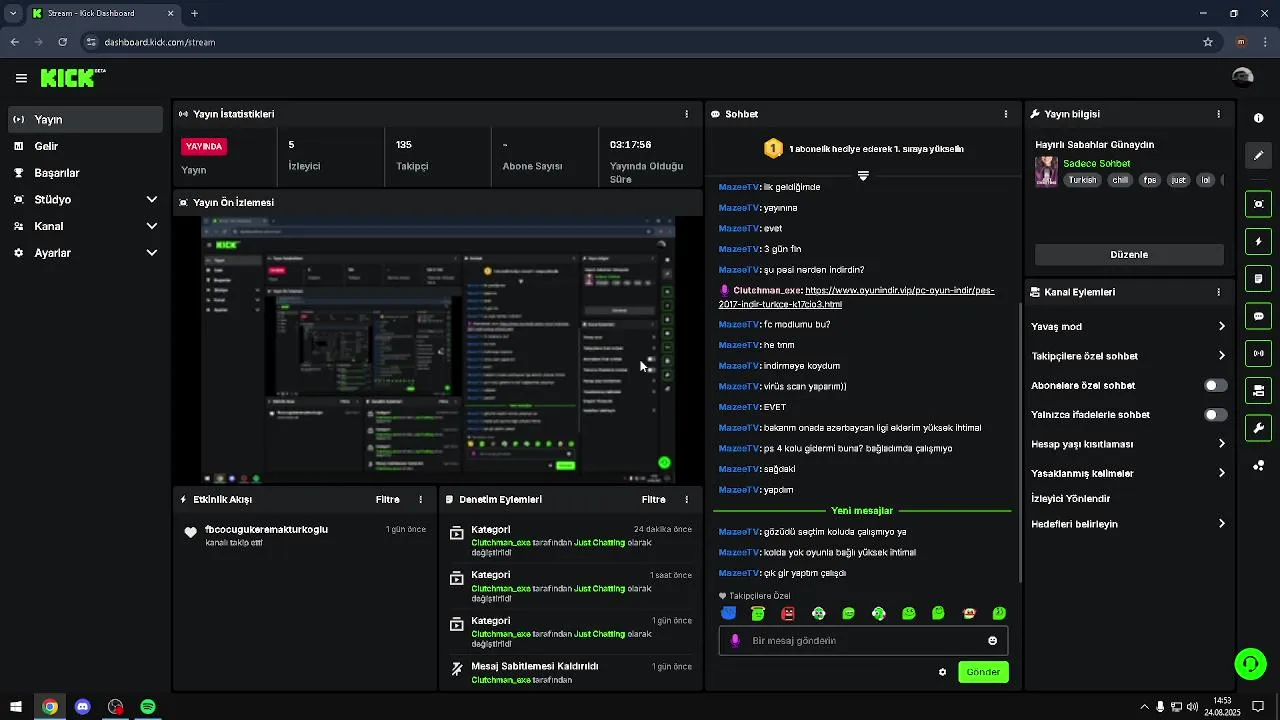Open the info icon in the right sidebar

(1258, 118)
